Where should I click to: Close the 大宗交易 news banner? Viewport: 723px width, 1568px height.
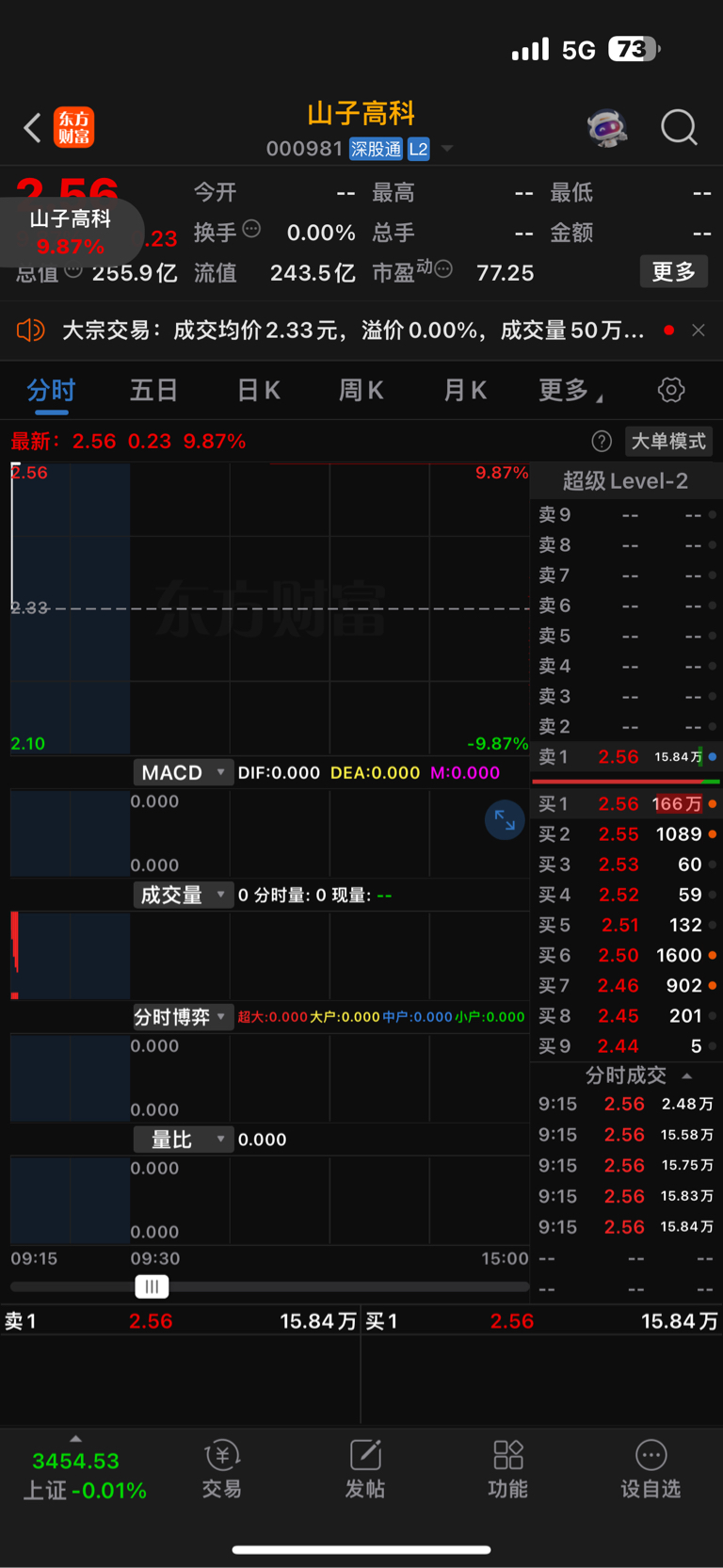[x=699, y=331]
